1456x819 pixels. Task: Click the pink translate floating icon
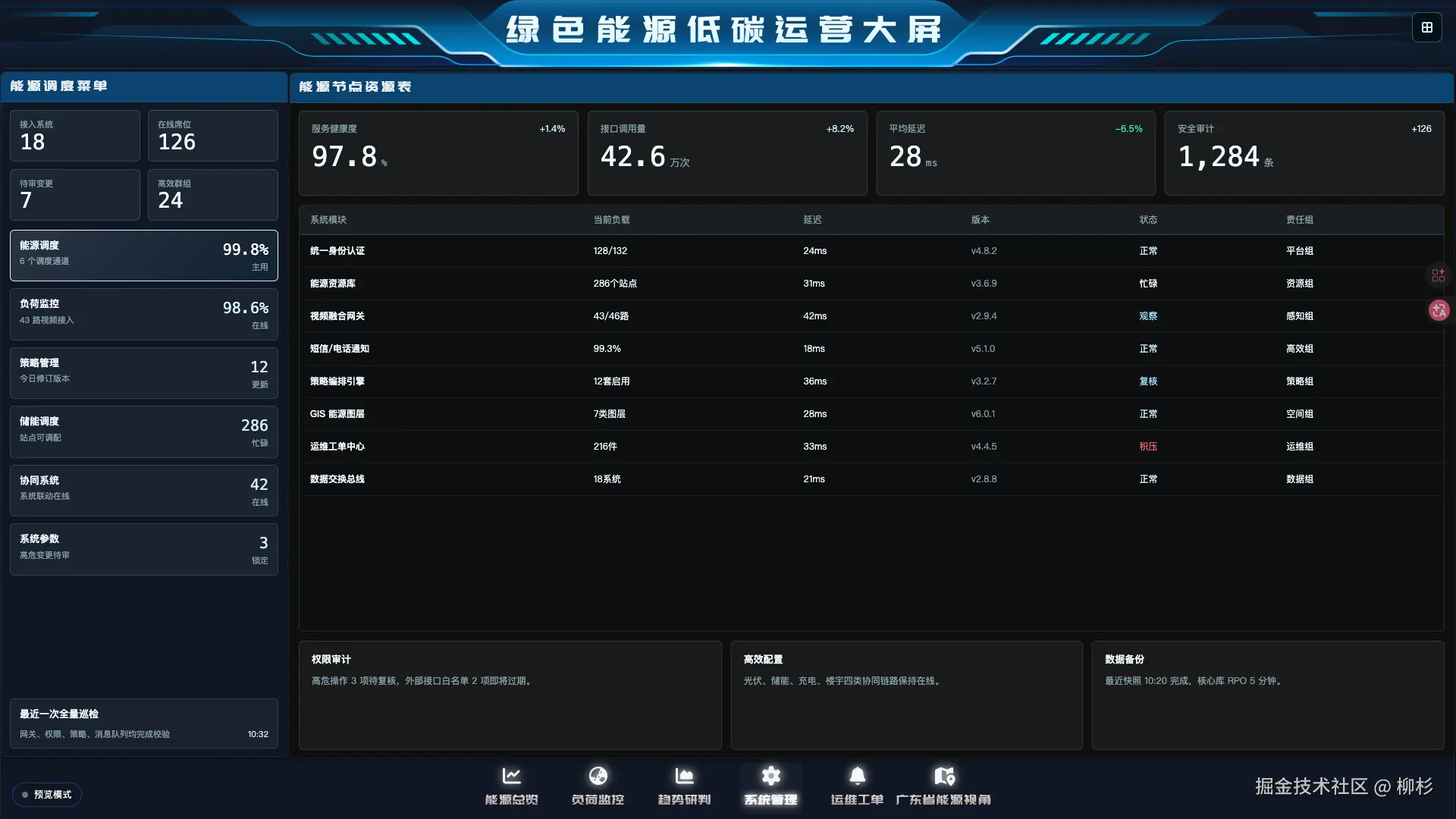point(1439,310)
